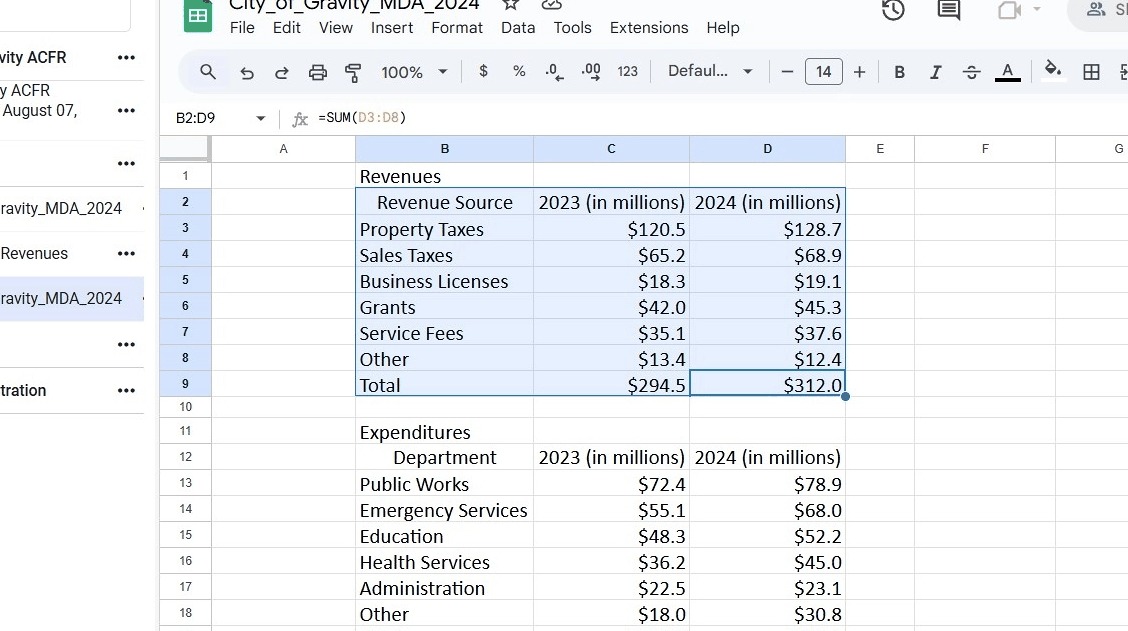Expand the name box dropdown

pyautogui.click(x=260, y=118)
